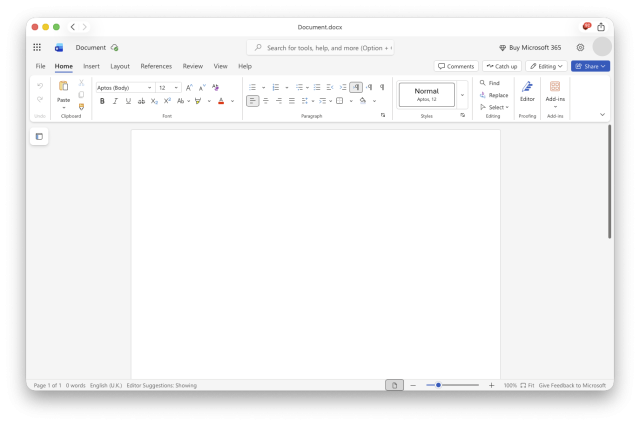Screen dimensions: 640x425
Task: Click the increase font size icon
Action: click(x=189, y=87)
